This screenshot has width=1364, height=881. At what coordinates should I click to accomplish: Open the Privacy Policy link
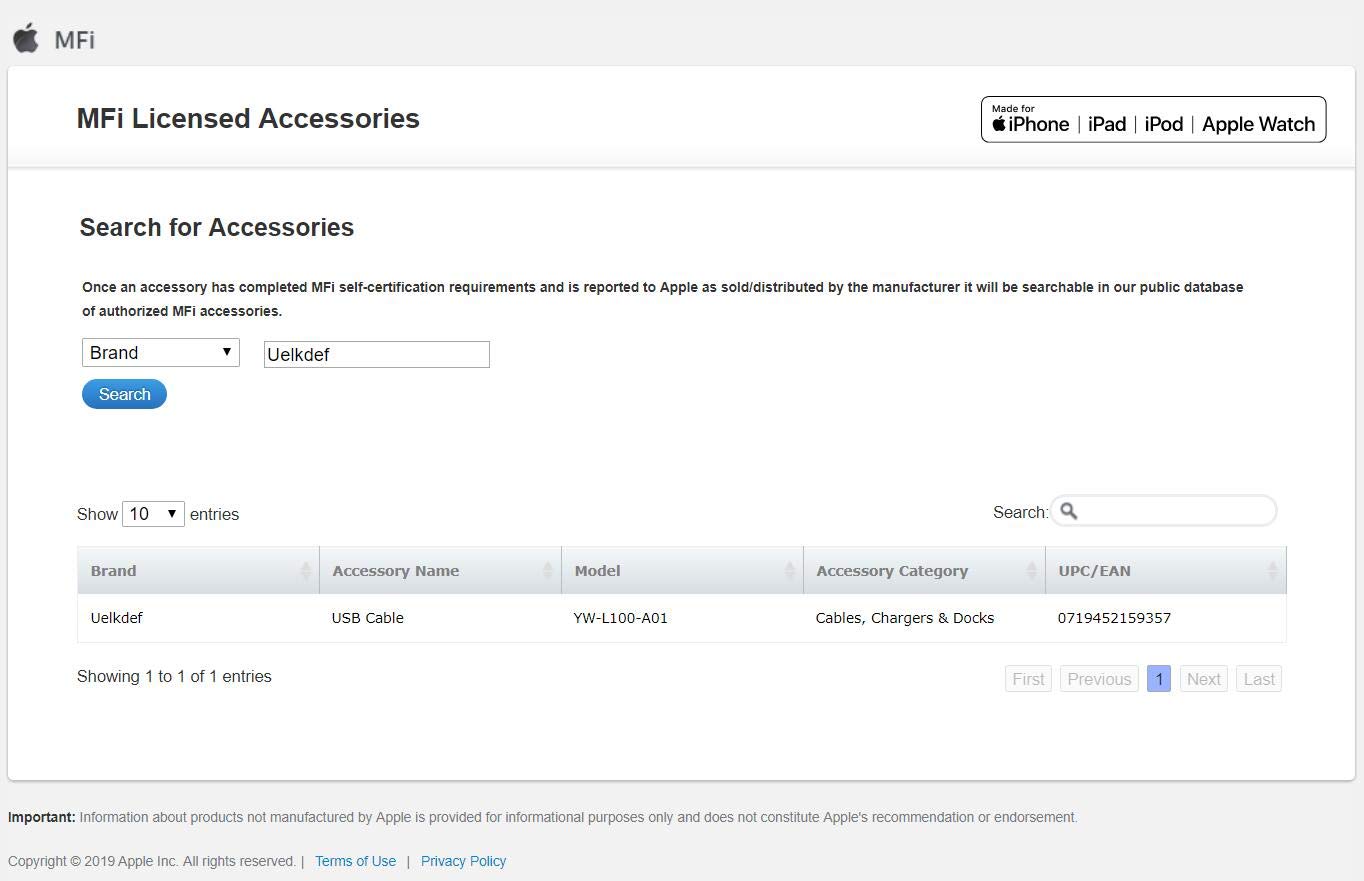coord(463,861)
